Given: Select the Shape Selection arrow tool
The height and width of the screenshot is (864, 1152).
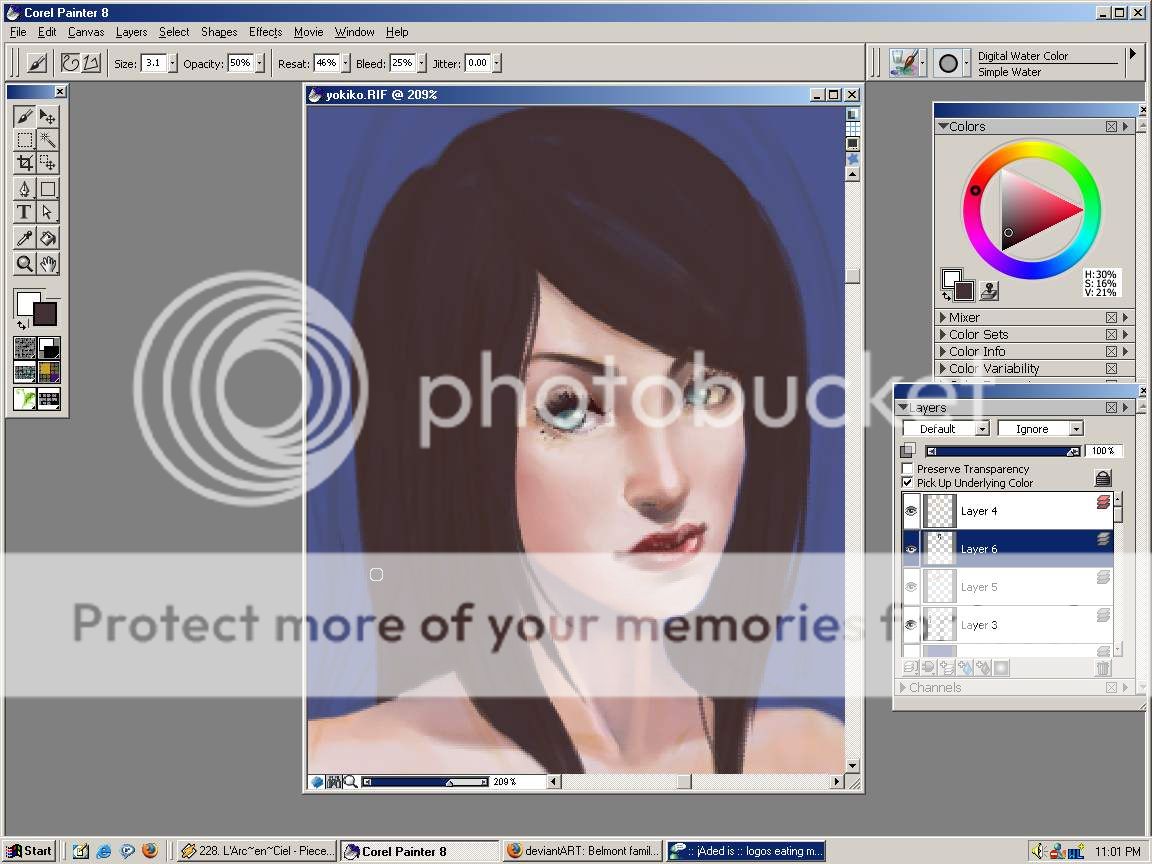Looking at the screenshot, I should (48, 212).
